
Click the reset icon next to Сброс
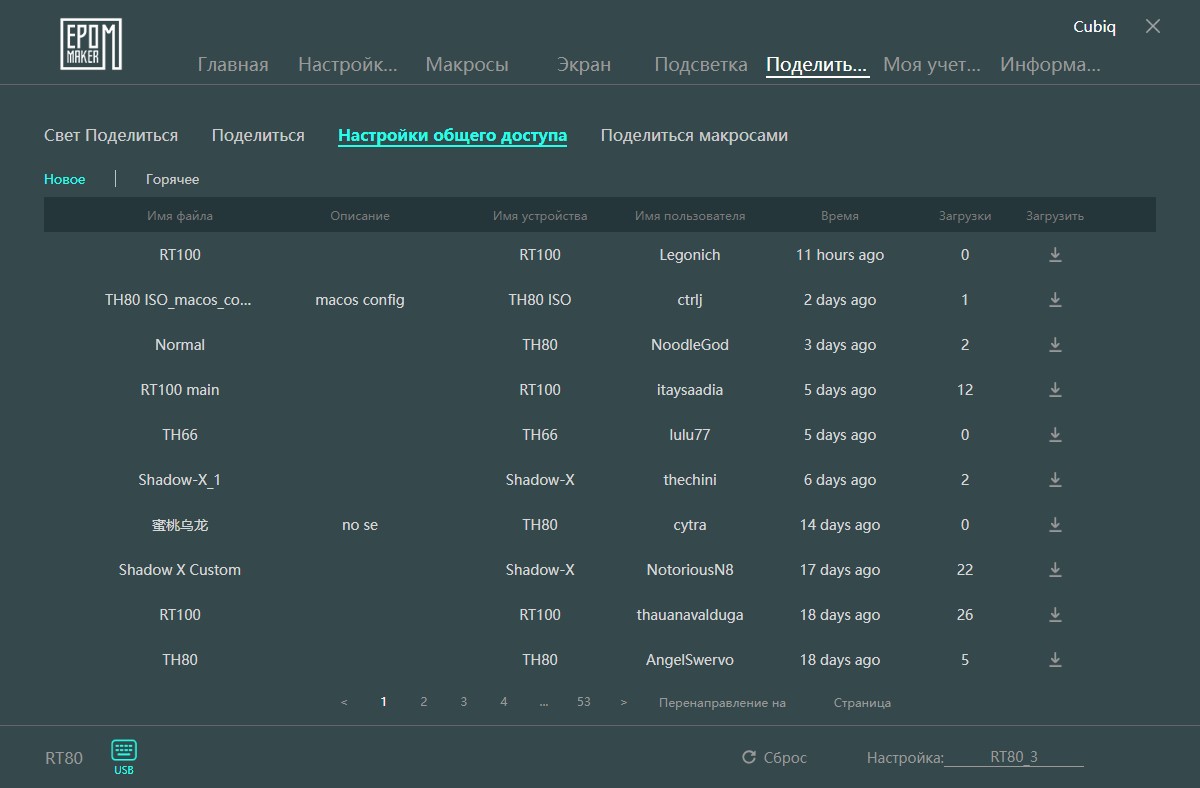(749, 757)
